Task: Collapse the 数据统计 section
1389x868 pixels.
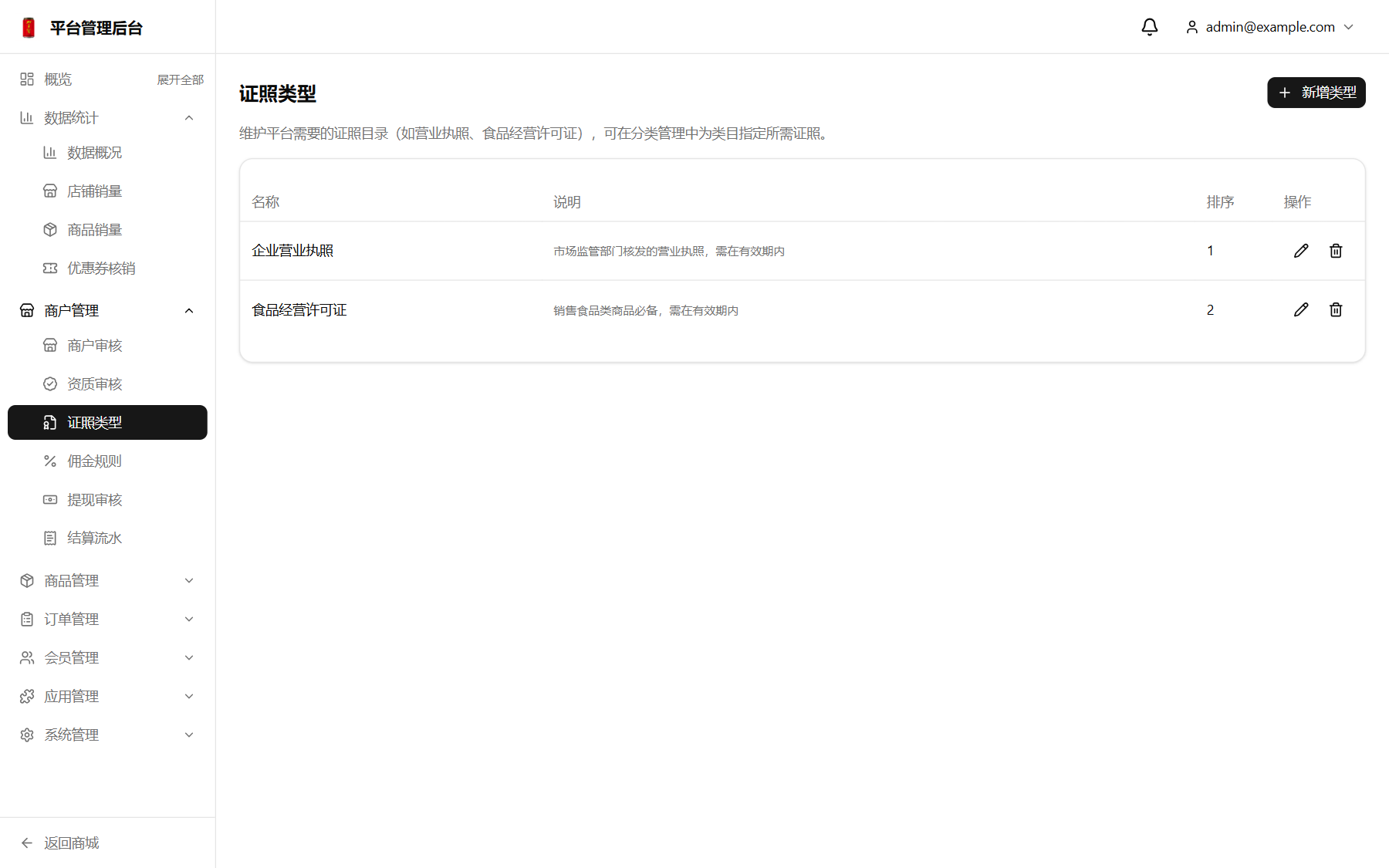Action: coord(107,118)
